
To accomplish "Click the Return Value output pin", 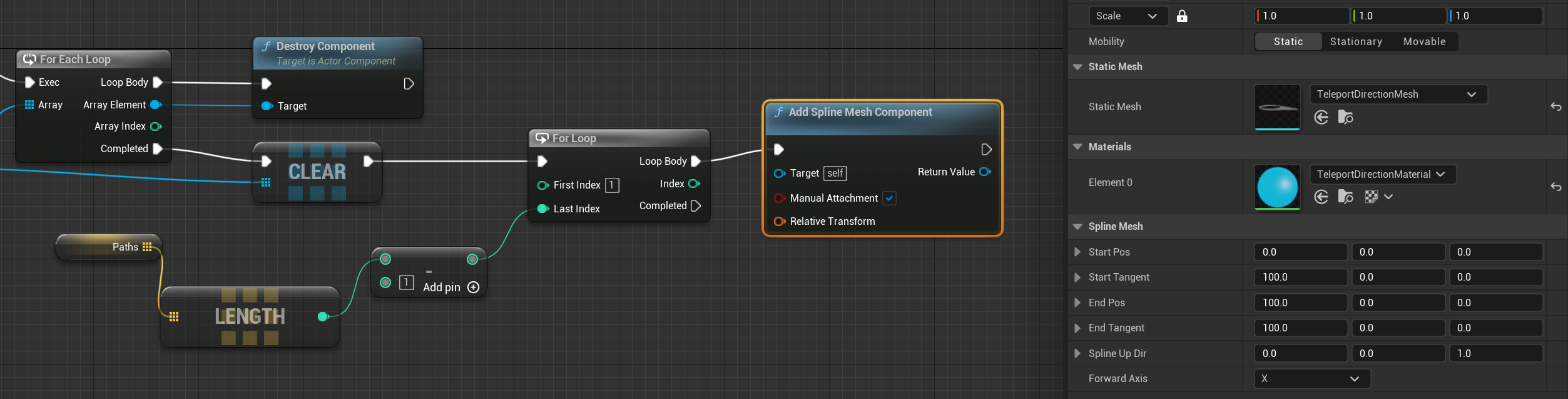I will pyautogui.click(x=985, y=172).
